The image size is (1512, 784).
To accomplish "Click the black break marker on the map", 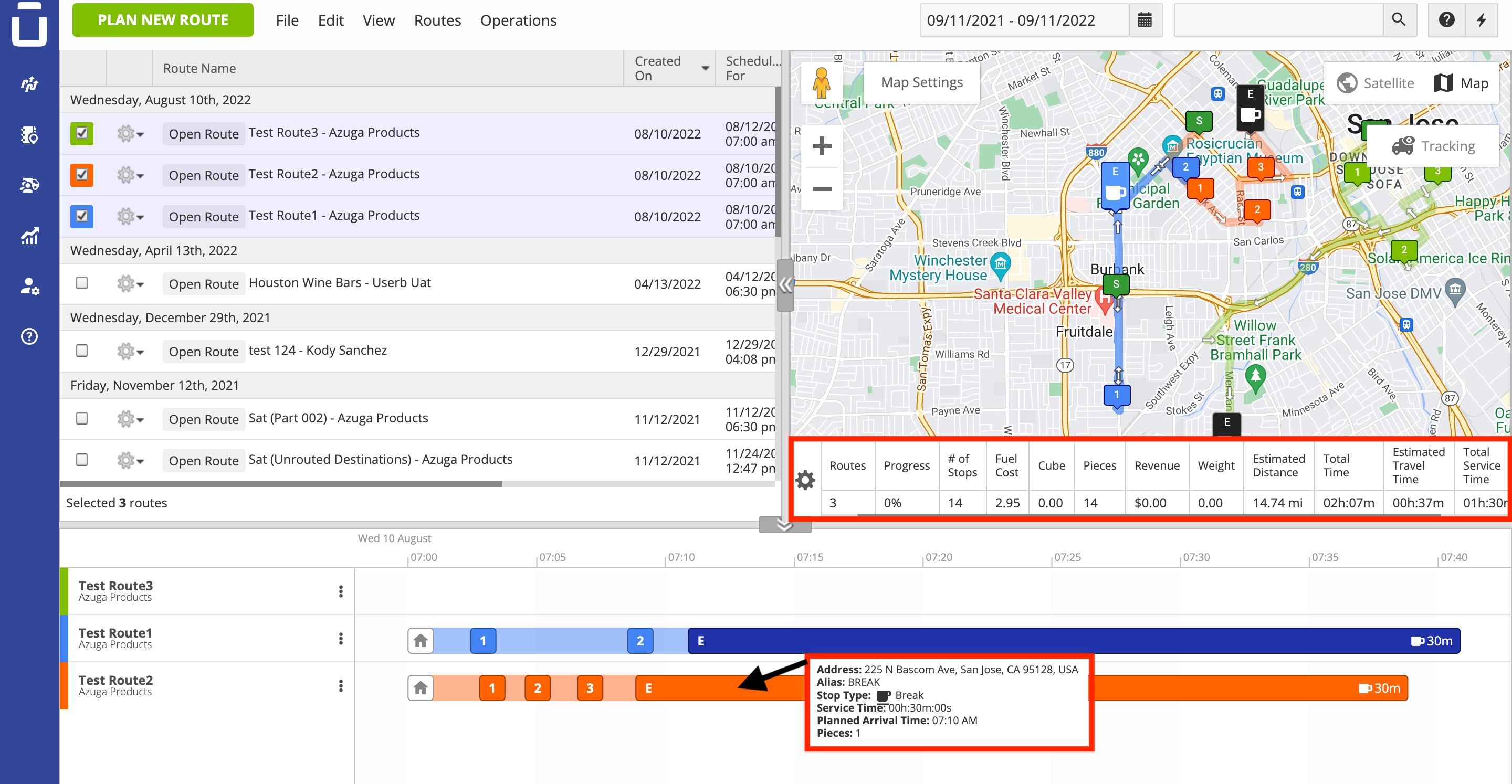I will [x=1249, y=108].
